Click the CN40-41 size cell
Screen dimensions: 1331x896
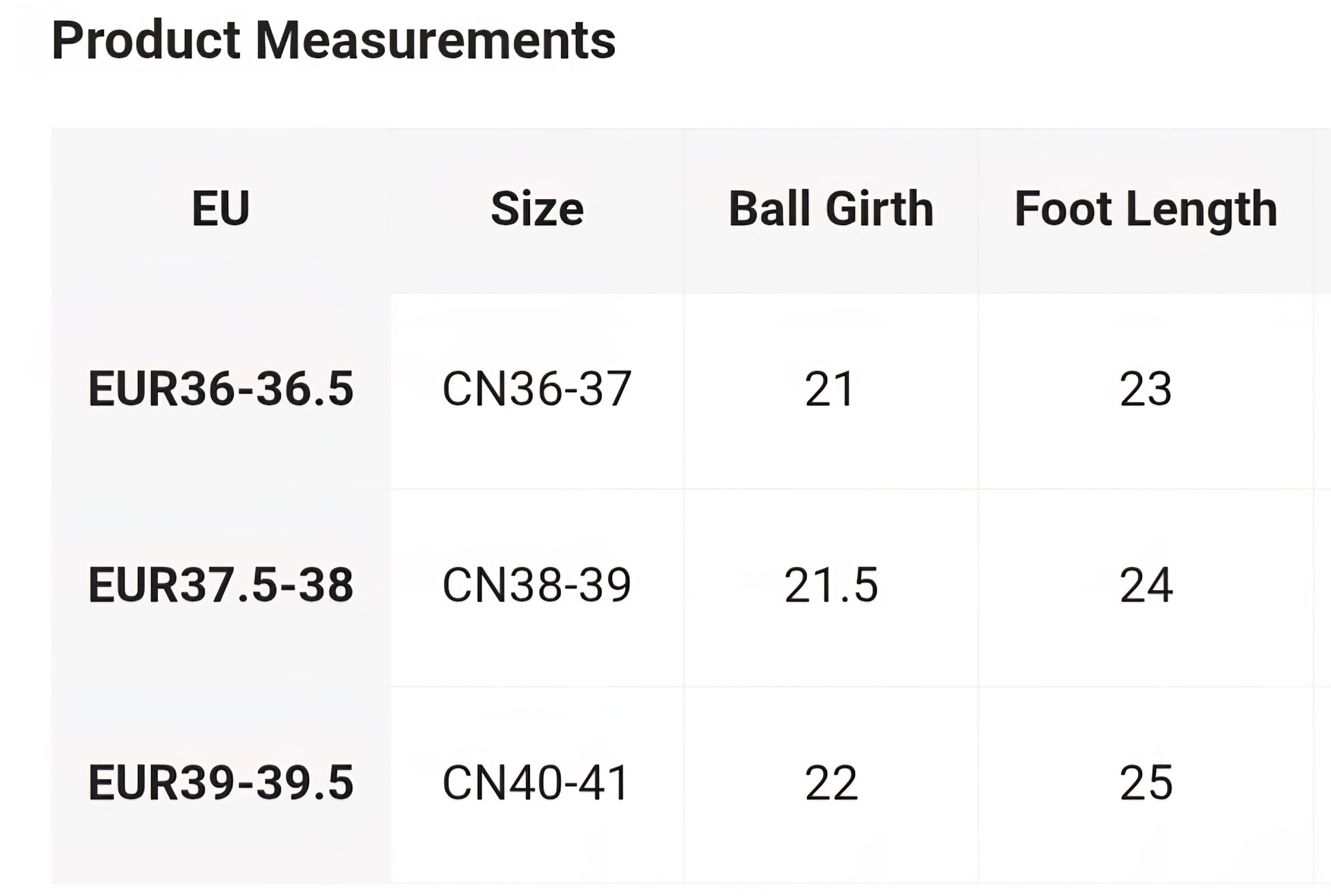coord(536,782)
